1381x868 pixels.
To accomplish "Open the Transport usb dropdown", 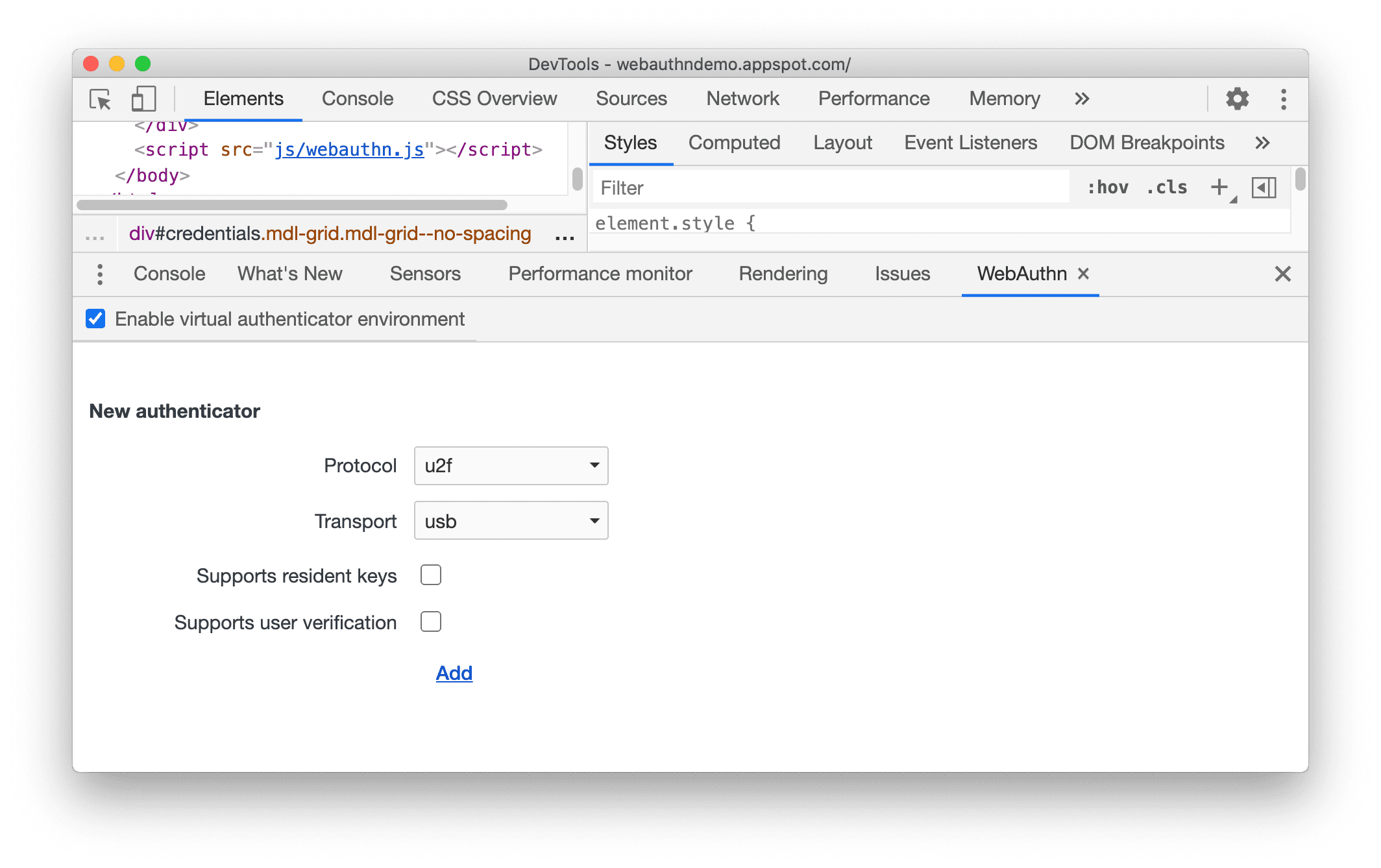I will (x=511, y=521).
